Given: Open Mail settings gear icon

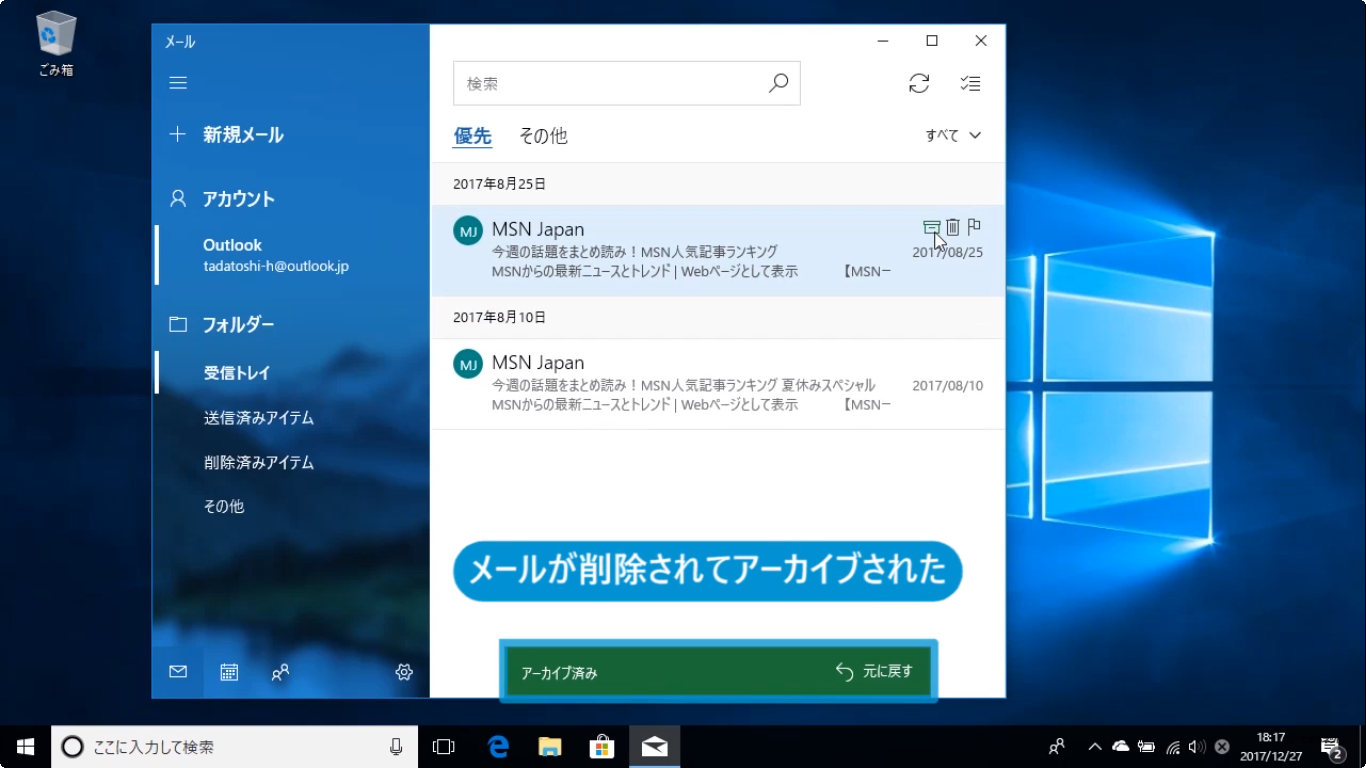Looking at the screenshot, I should pos(404,672).
